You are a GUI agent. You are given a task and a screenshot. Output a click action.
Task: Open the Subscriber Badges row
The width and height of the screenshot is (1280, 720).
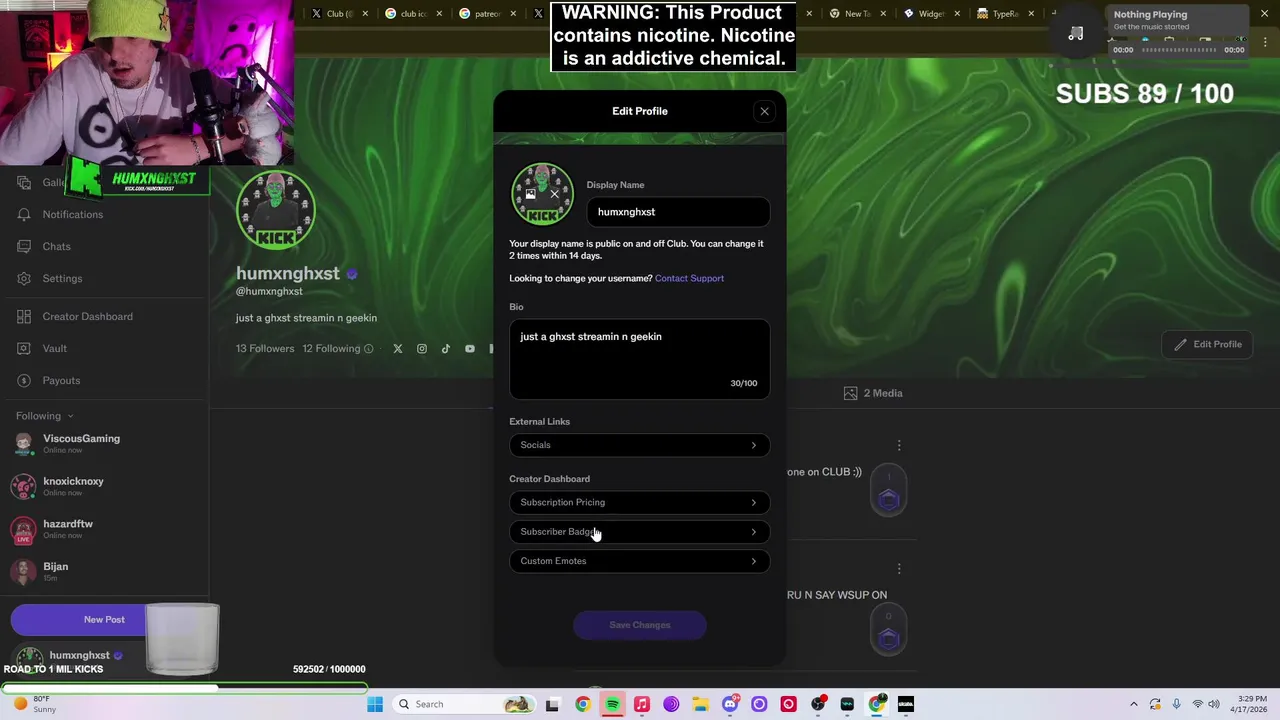tap(640, 532)
